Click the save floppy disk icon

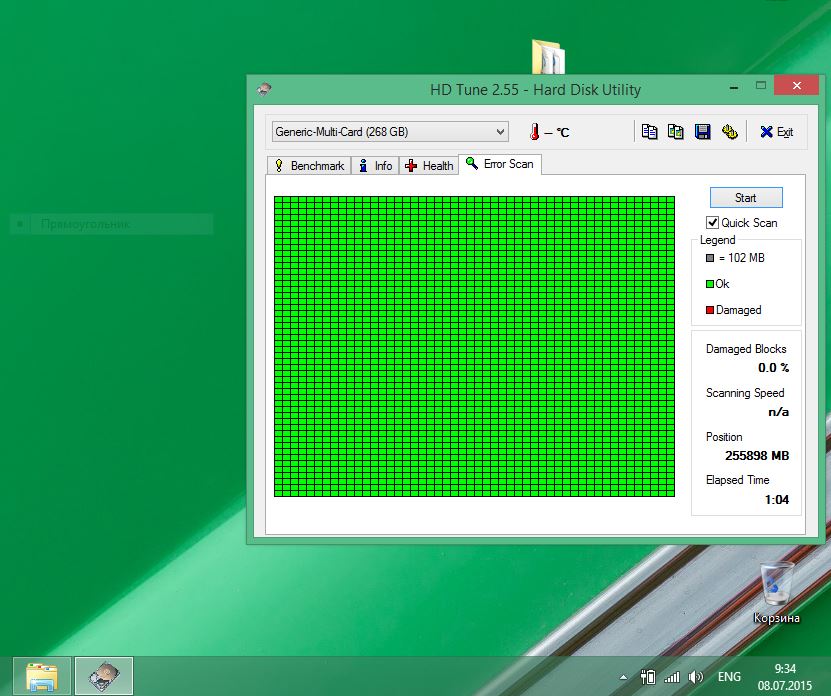(x=702, y=132)
